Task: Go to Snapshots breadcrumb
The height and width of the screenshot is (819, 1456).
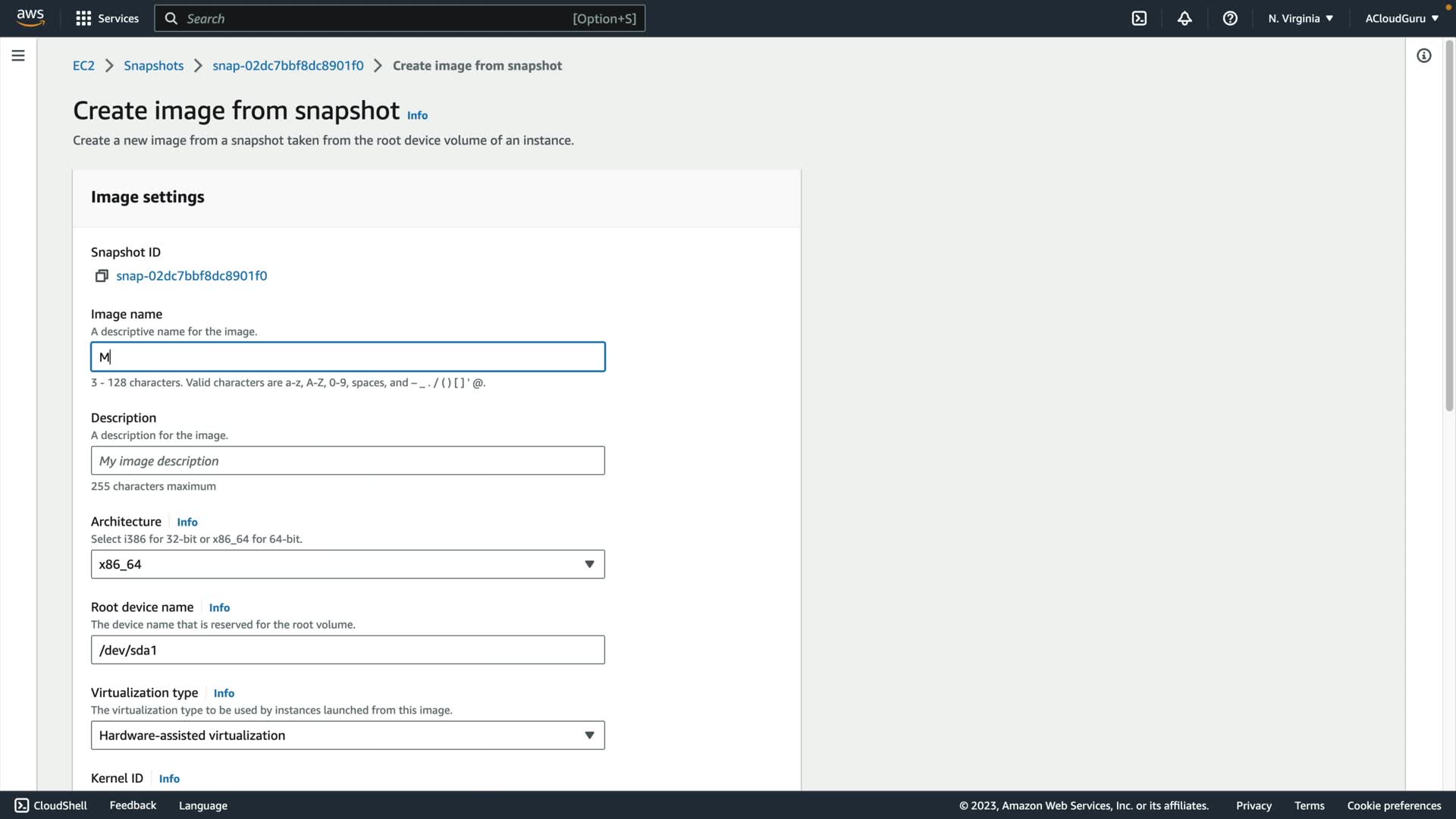Action: point(153,65)
